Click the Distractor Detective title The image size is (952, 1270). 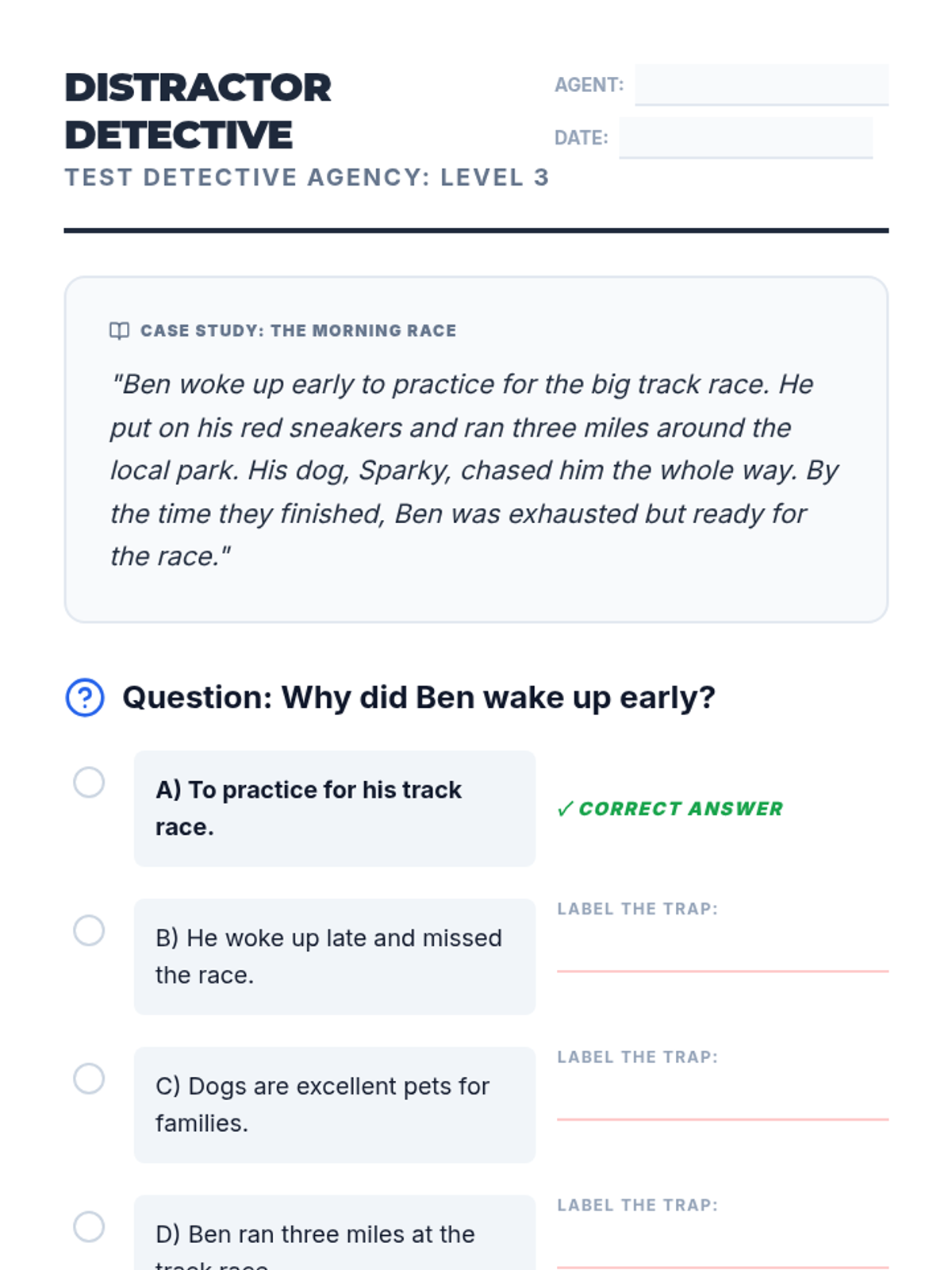coord(198,111)
